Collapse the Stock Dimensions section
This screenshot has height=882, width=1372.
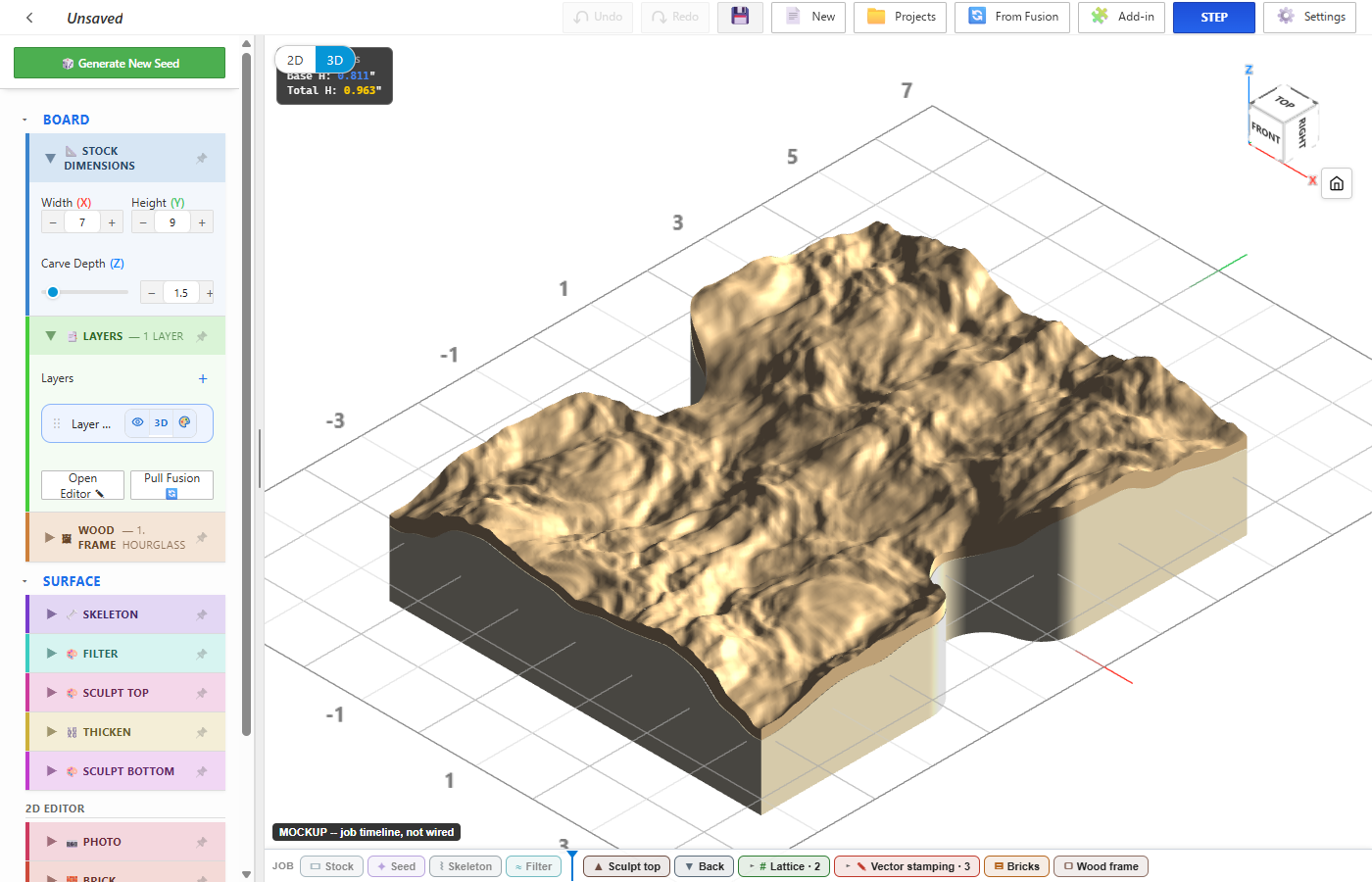50,158
